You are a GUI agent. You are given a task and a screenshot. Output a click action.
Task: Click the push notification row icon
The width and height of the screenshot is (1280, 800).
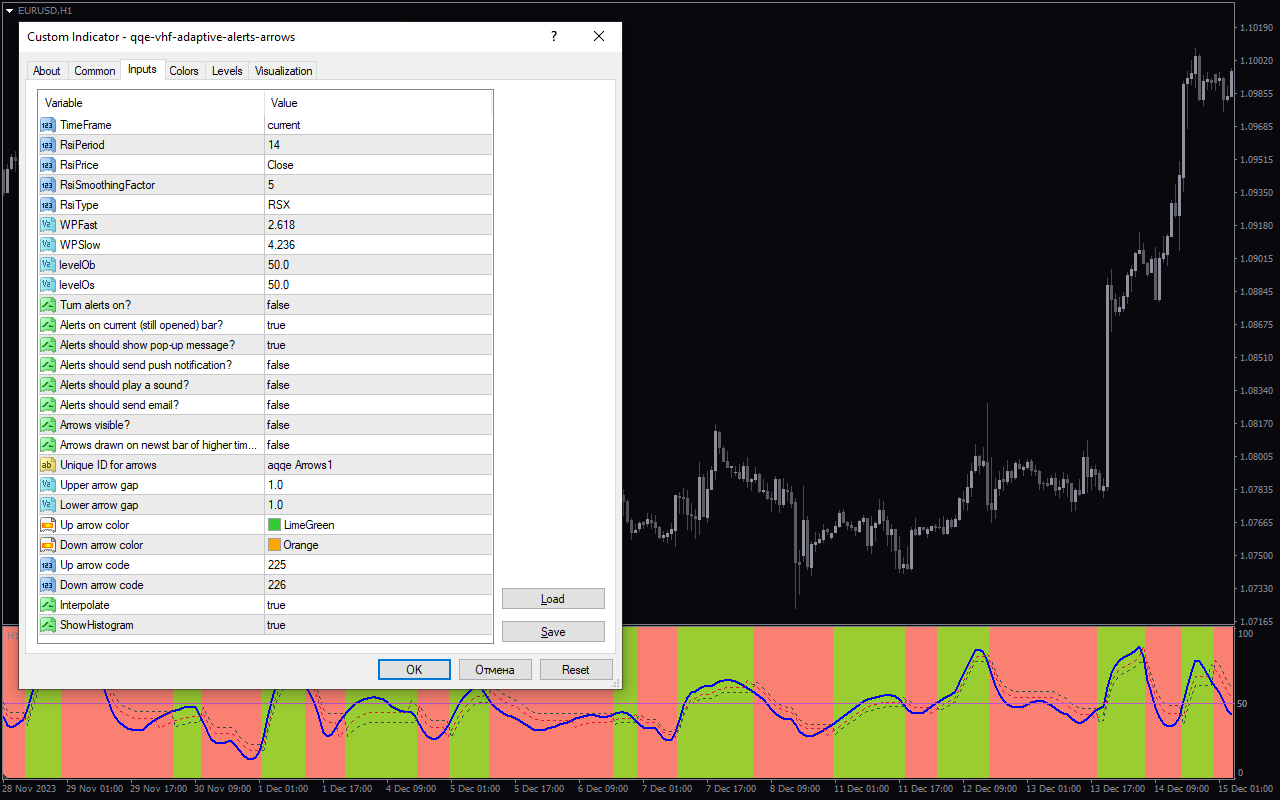48,365
